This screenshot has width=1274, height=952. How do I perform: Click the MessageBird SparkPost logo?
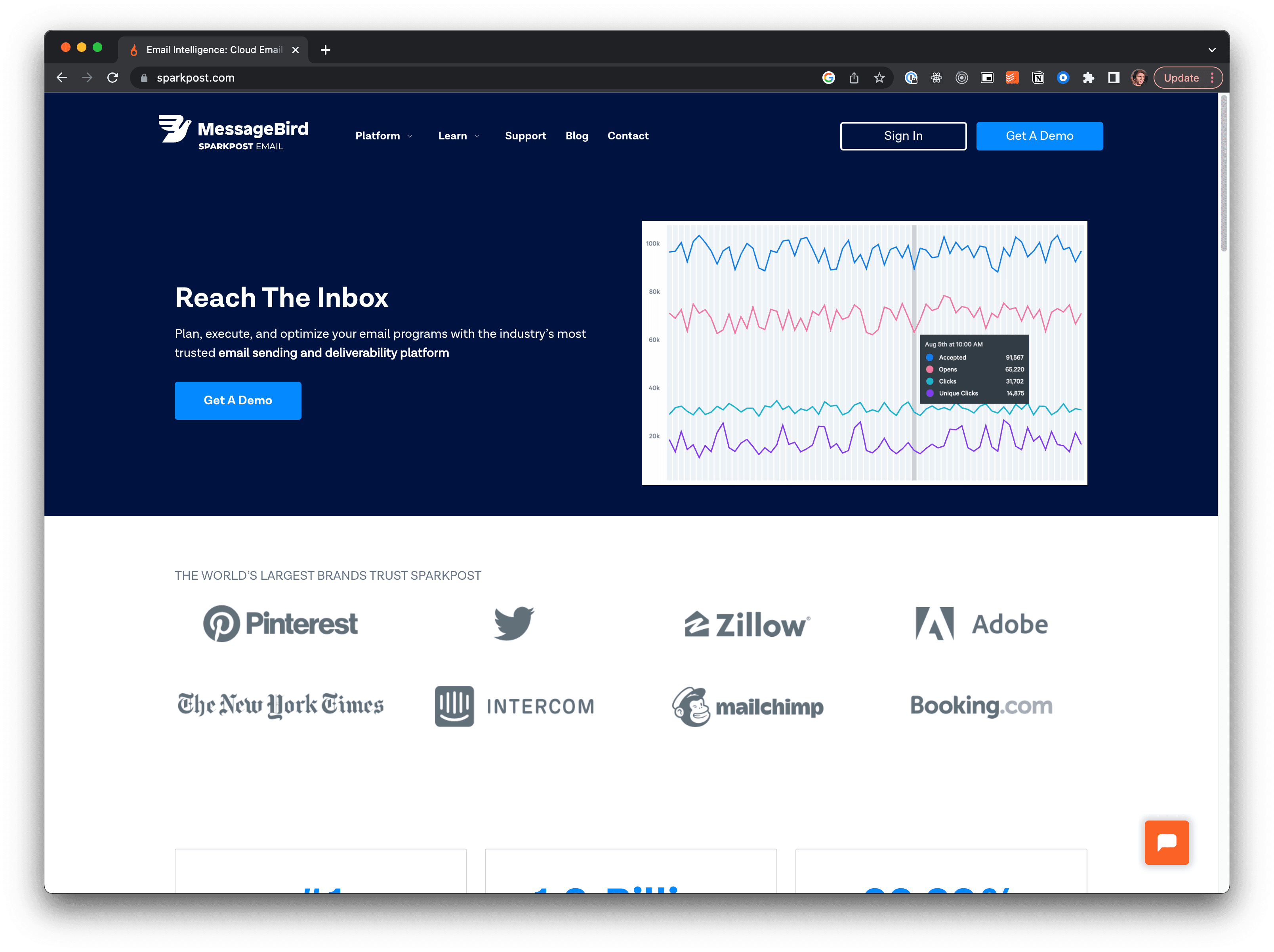[233, 132]
